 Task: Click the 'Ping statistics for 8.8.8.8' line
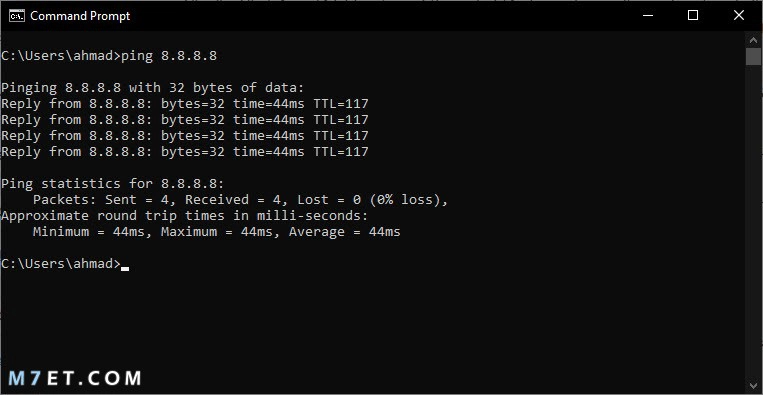coord(112,184)
